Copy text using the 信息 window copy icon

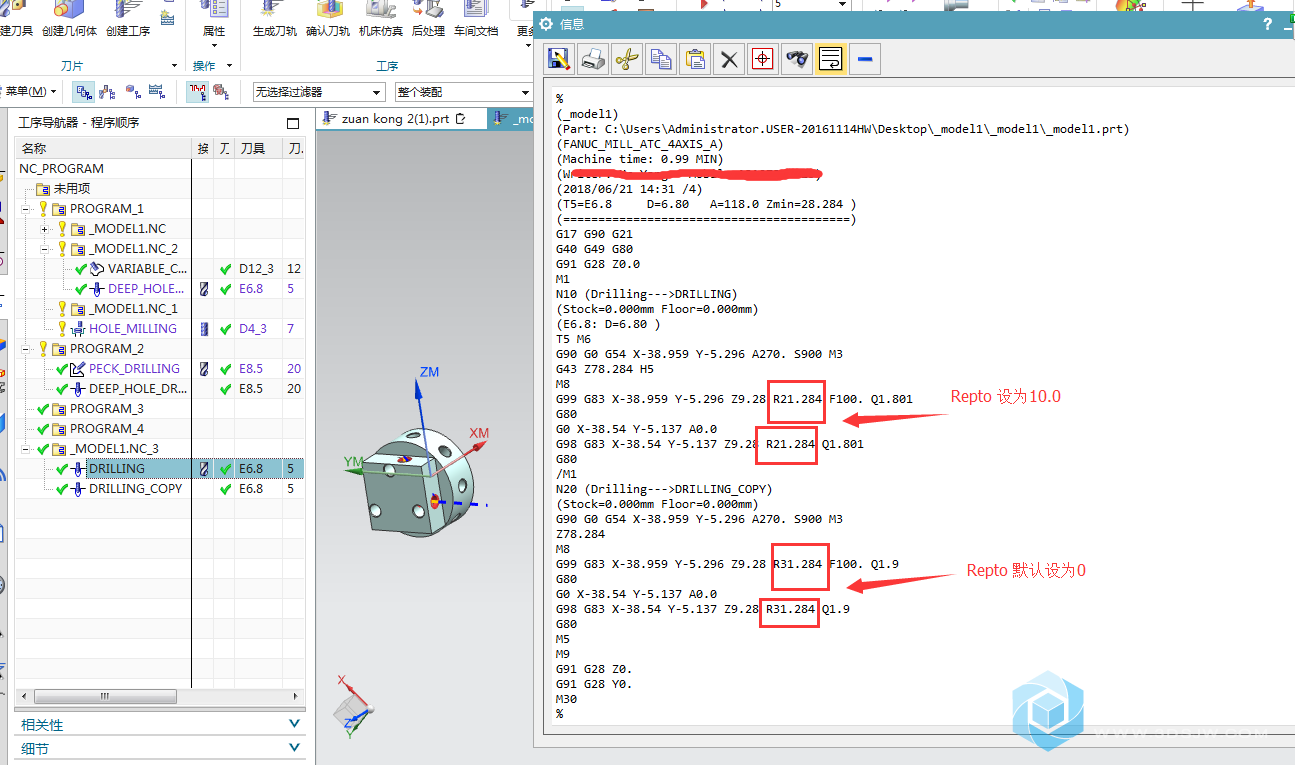click(x=661, y=59)
